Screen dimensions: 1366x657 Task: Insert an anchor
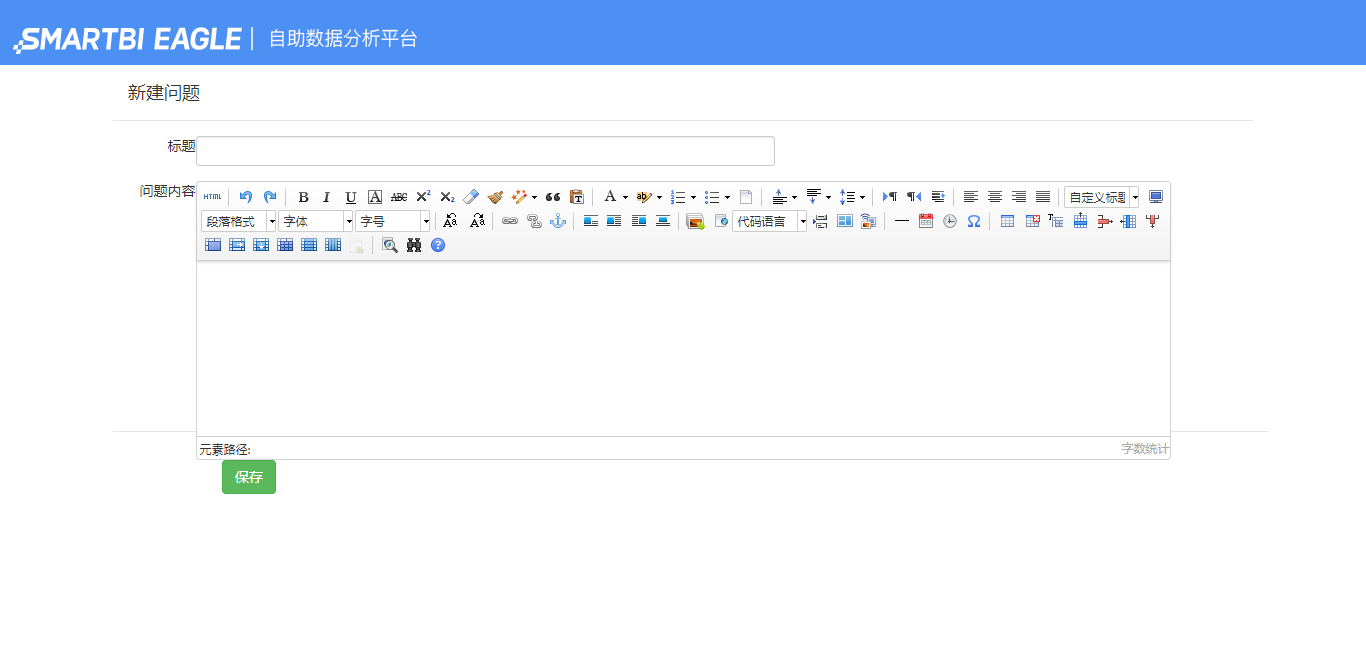558,221
